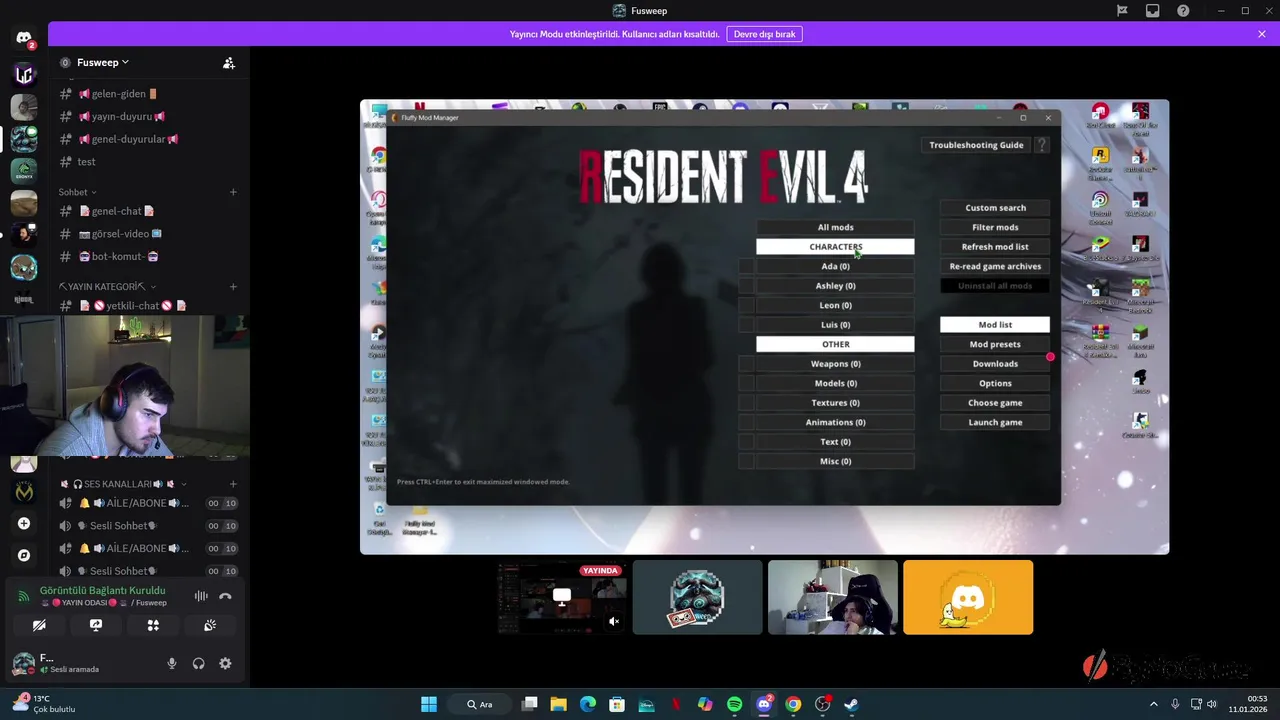1280x720 pixels.
Task: Open Netflix from the taskbar
Action: (x=676, y=704)
